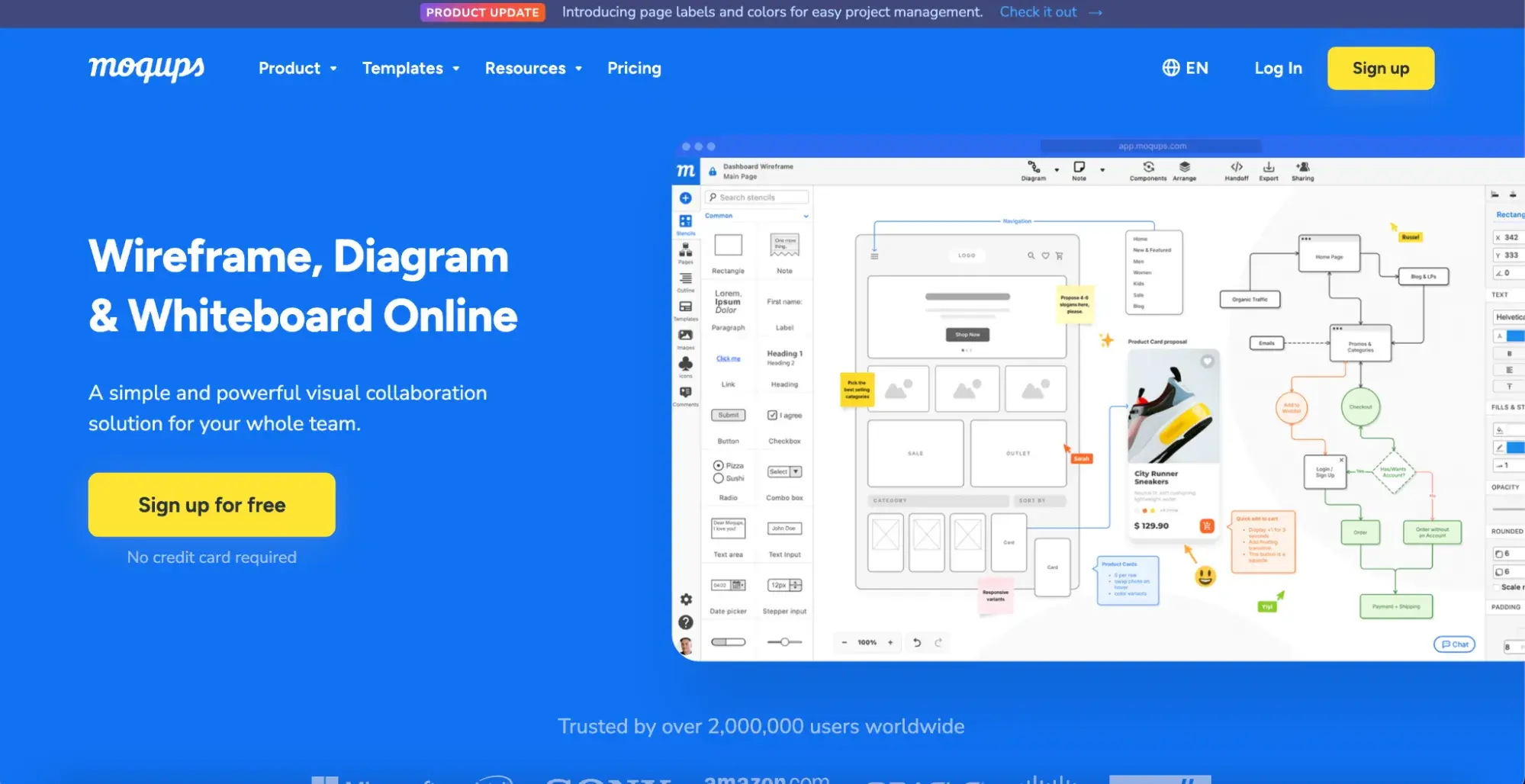Click the orange cart button on sneaker card

[1207, 525]
